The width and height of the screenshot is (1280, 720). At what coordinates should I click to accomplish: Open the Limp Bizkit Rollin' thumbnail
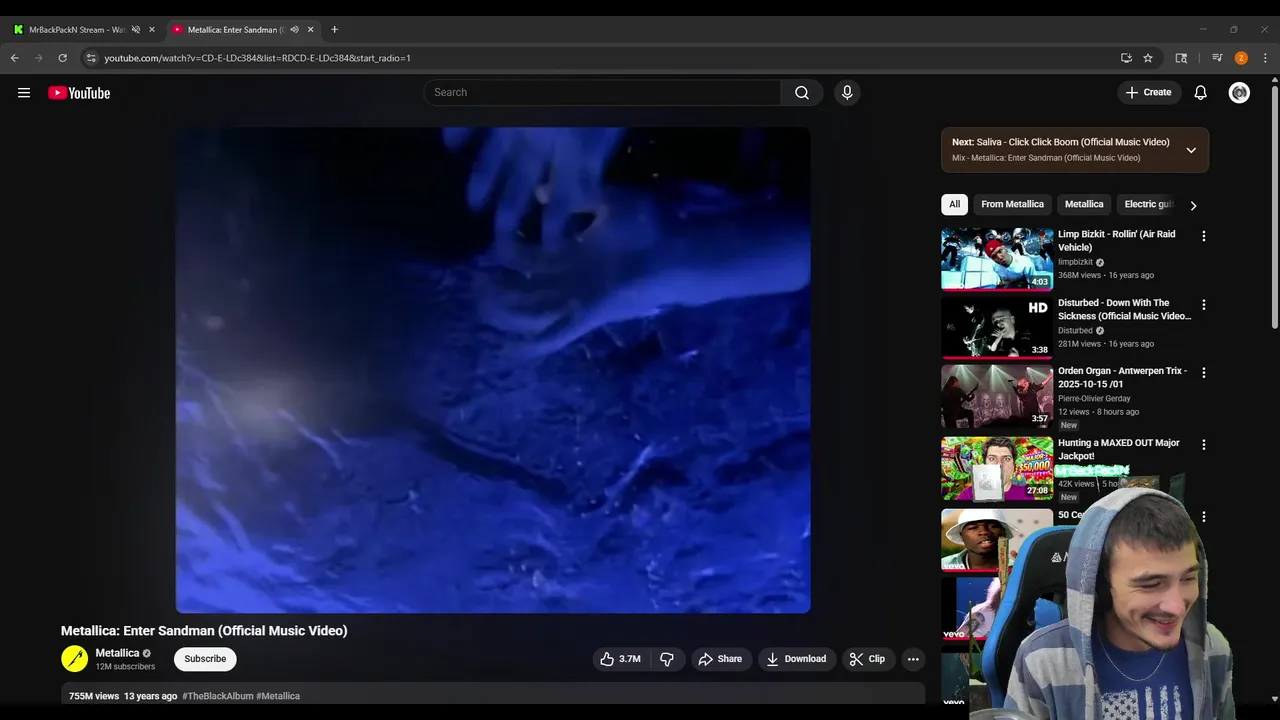pyautogui.click(x=997, y=259)
